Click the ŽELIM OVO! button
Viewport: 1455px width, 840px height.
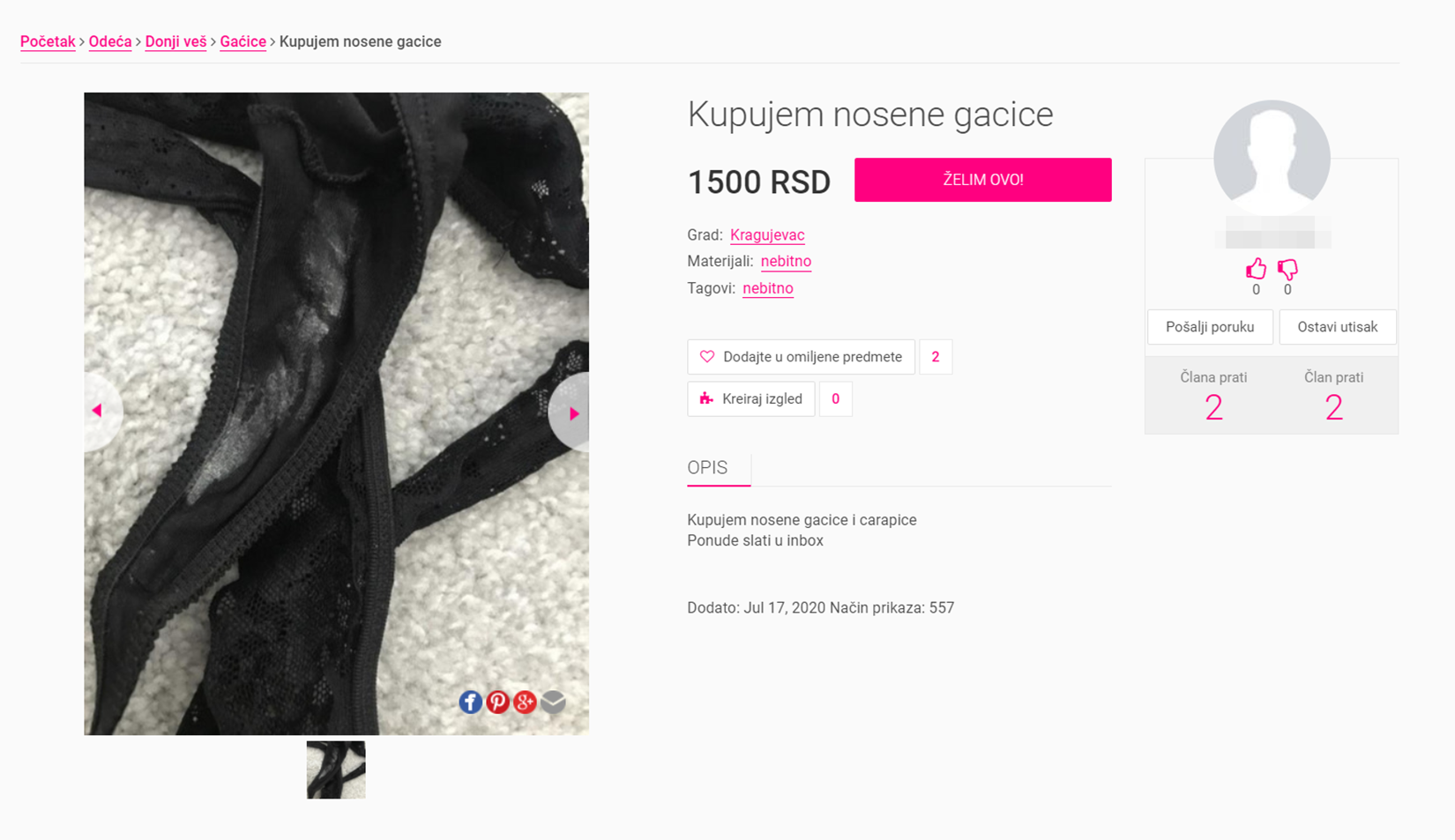(x=982, y=180)
